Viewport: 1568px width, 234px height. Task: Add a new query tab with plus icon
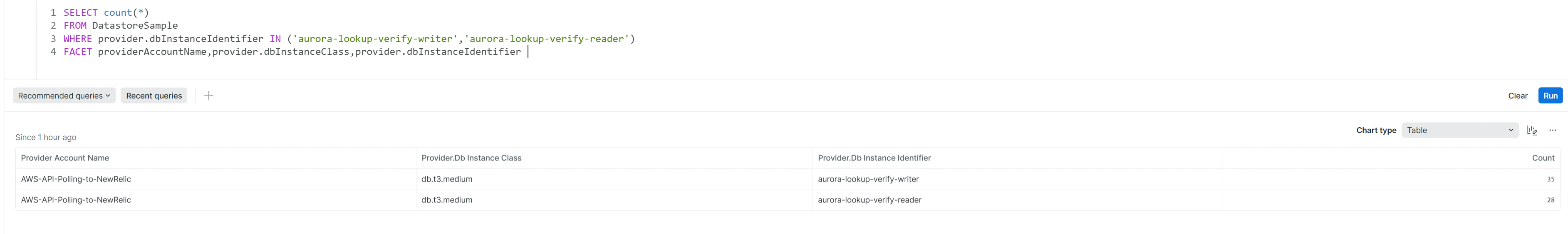click(208, 96)
